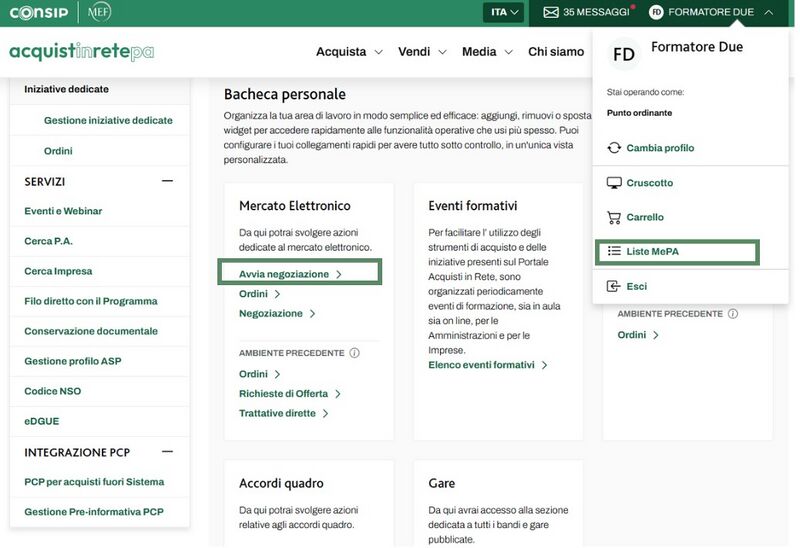This screenshot has width=800, height=548.
Task: Open Elenco eventi formativi link
Action: [487, 365]
